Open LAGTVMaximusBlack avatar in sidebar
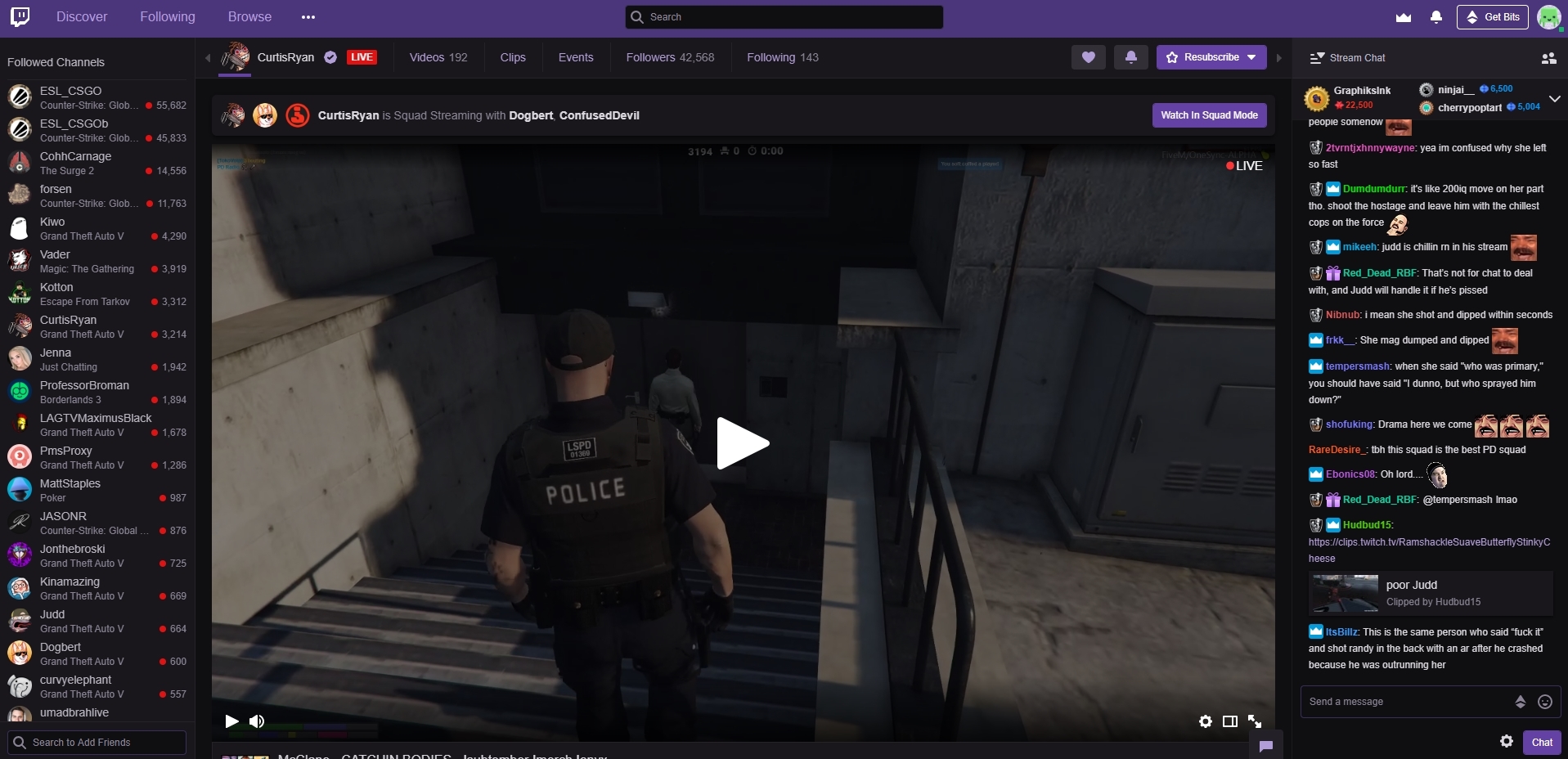 pyautogui.click(x=20, y=424)
